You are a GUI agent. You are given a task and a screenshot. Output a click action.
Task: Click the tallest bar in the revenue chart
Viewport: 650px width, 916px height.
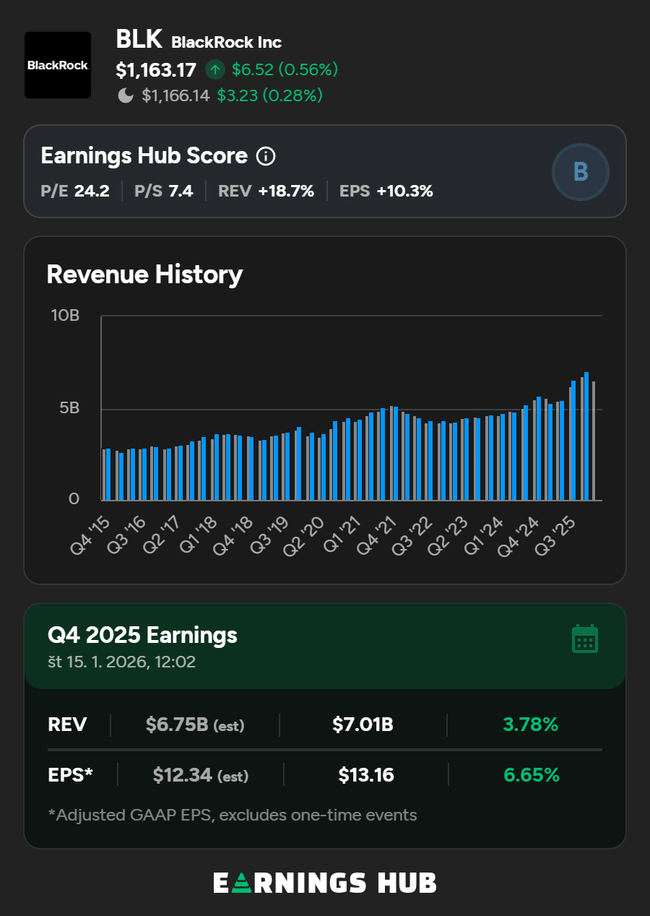(x=586, y=436)
